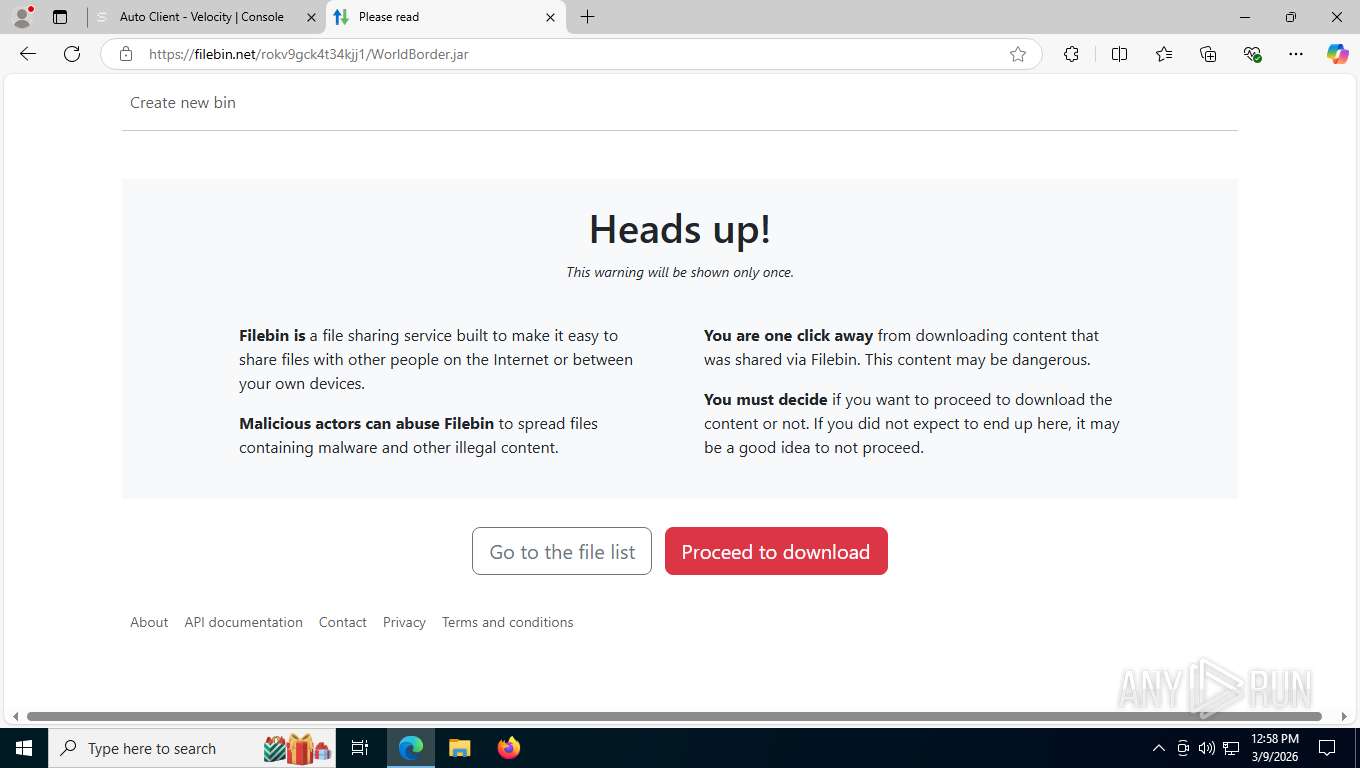Open Task View on taskbar
1360x768 pixels.
tap(360, 748)
